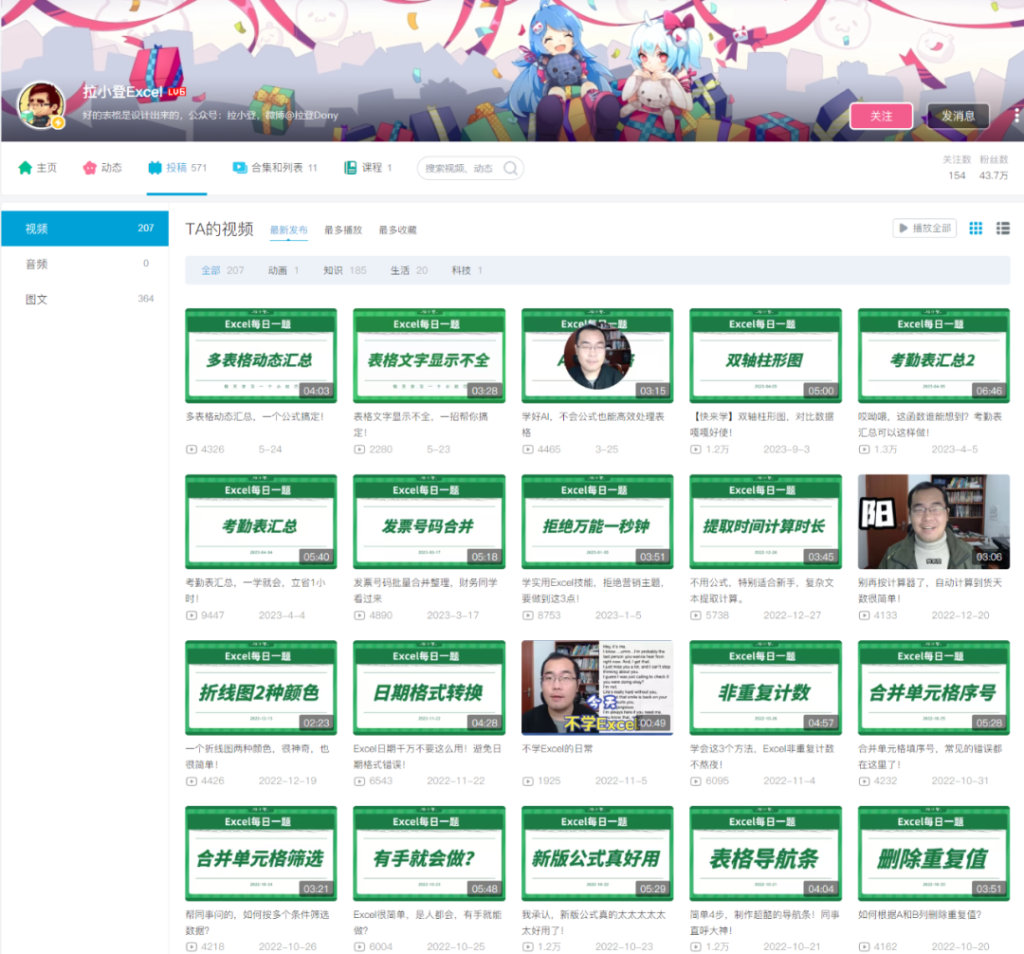Filter by 科技 category

click(x=467, y=270)
